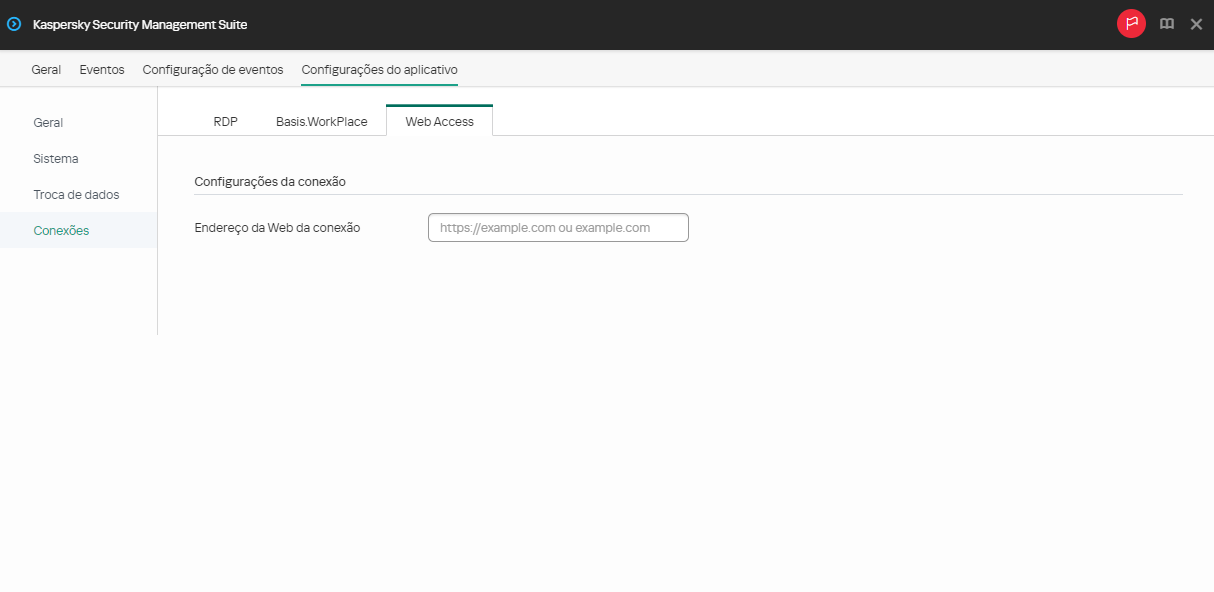
Task: Select Conexões in the sidebar
Action: coord(61,230)
